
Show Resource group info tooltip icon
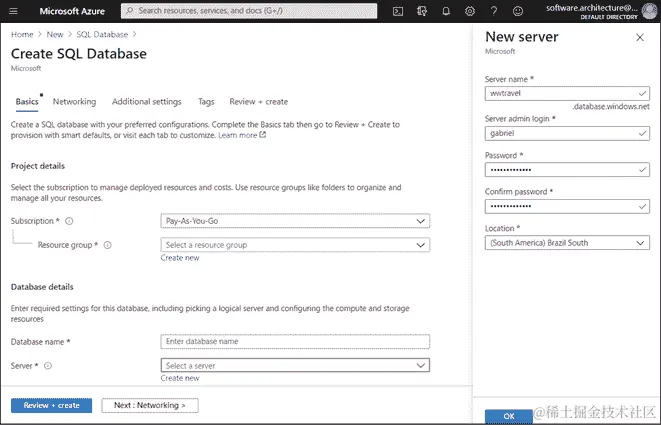pyautogui.click(x=107, y=245)
